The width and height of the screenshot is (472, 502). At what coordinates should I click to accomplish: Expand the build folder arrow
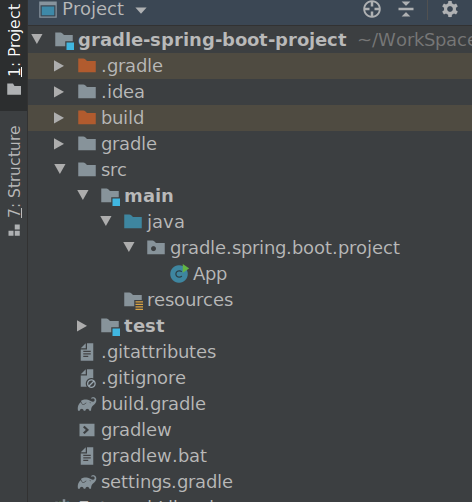tap(59, 118)
